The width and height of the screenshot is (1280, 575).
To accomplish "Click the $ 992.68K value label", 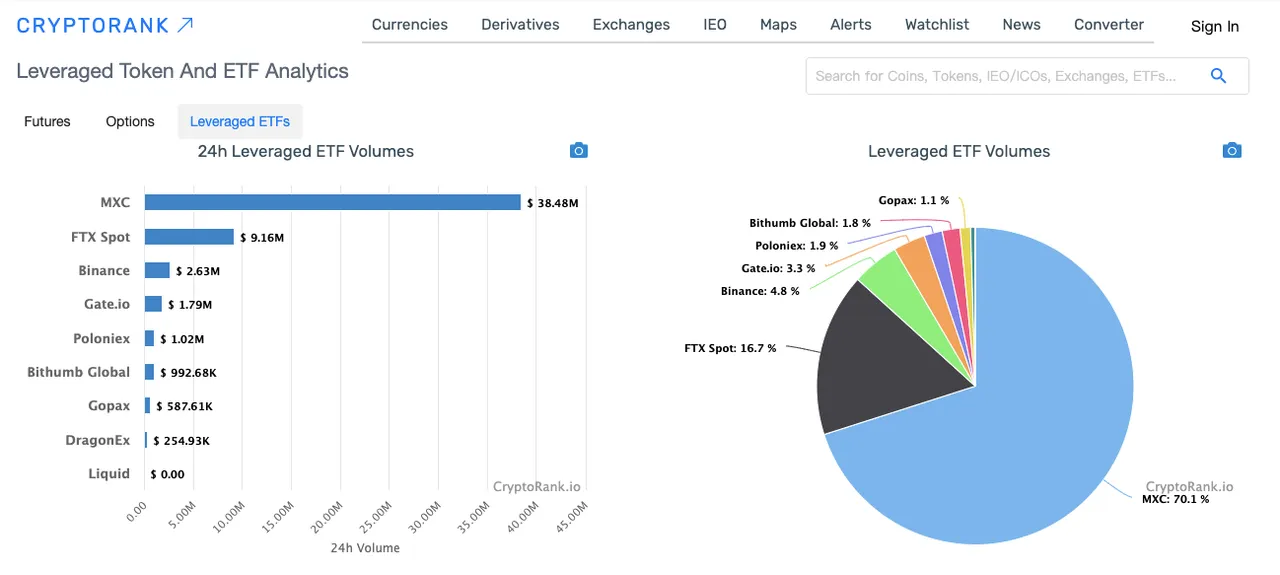I will click(188, 373).
